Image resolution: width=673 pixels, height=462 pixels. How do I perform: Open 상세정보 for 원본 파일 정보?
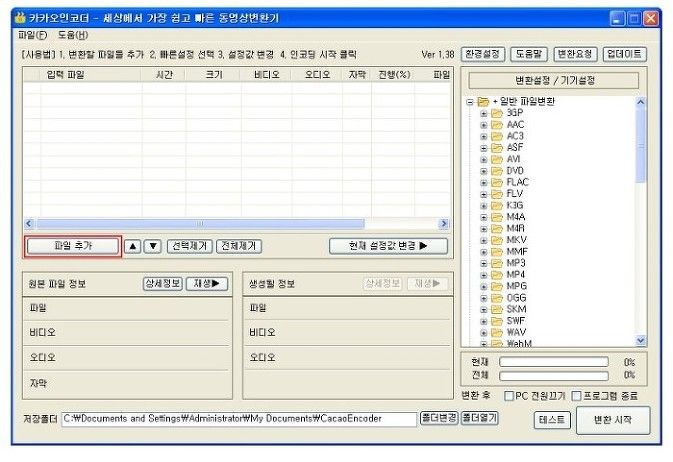click(x=163, y=283)
